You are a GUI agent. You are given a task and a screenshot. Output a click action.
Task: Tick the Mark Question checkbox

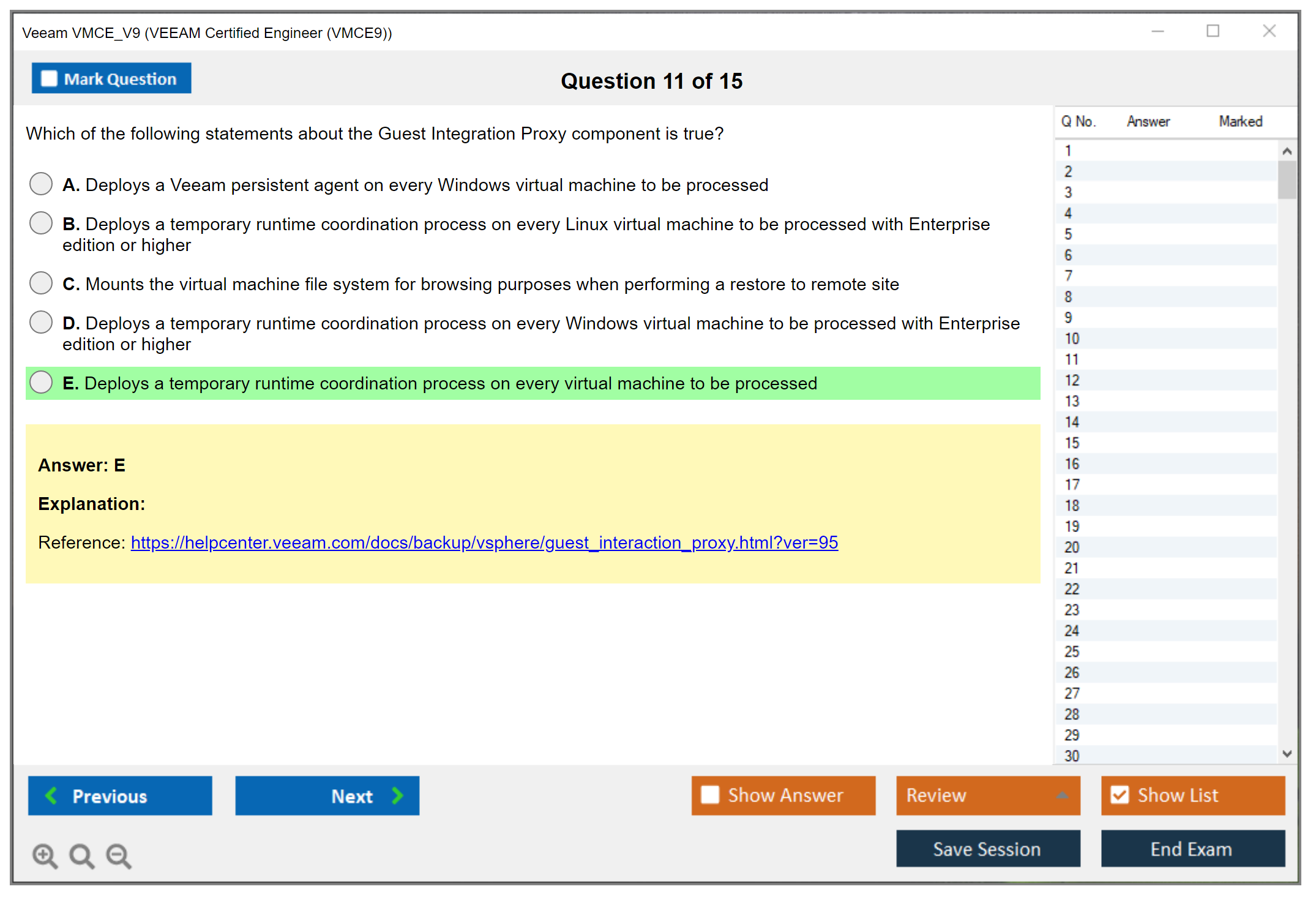click(49, 79)
